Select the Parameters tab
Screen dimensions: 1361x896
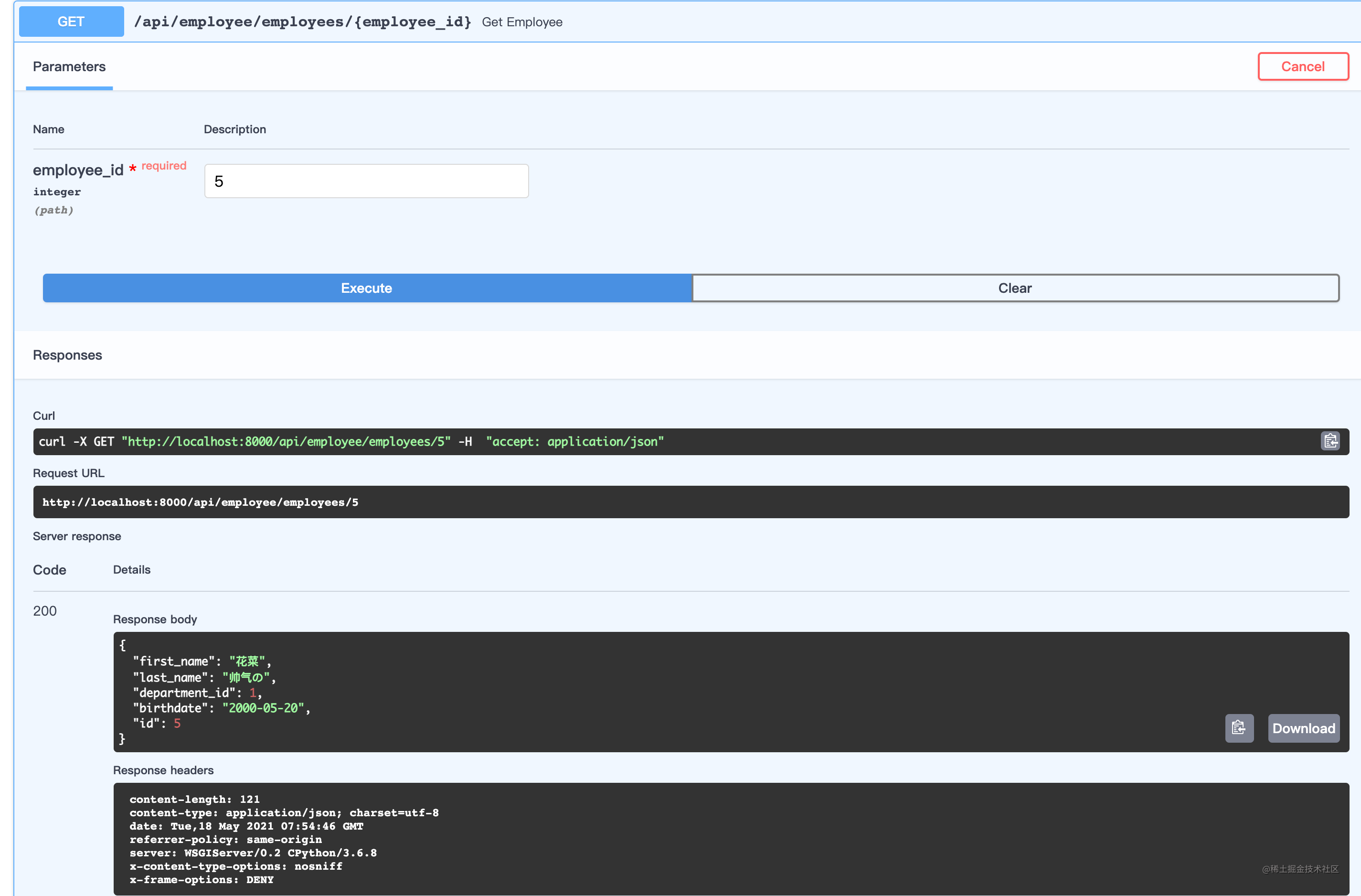coord(69,67)
